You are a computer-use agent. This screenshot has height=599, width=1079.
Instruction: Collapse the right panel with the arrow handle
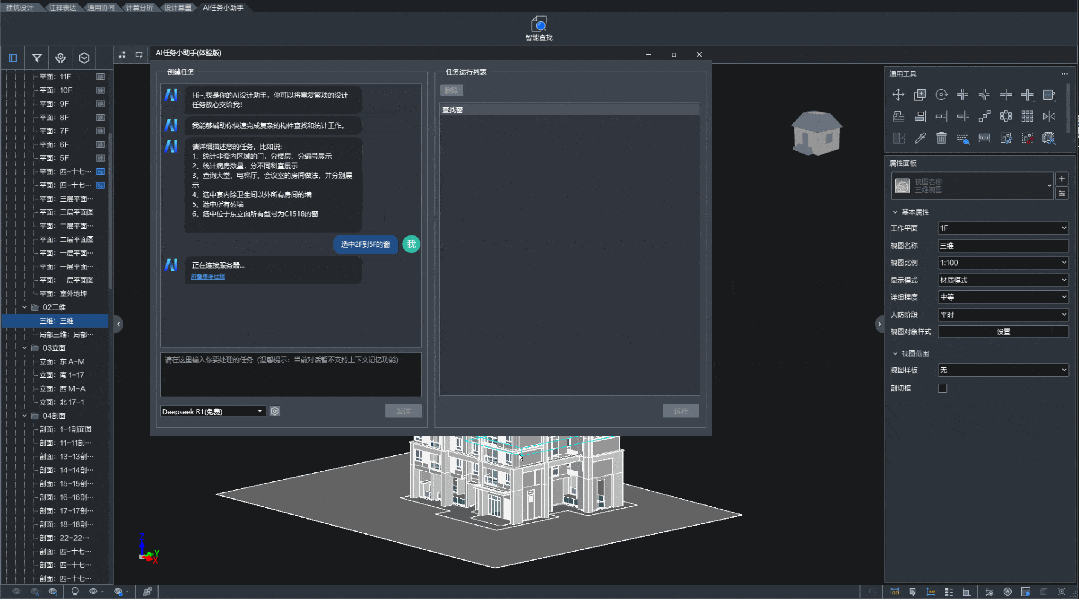(x=879, y=324)
